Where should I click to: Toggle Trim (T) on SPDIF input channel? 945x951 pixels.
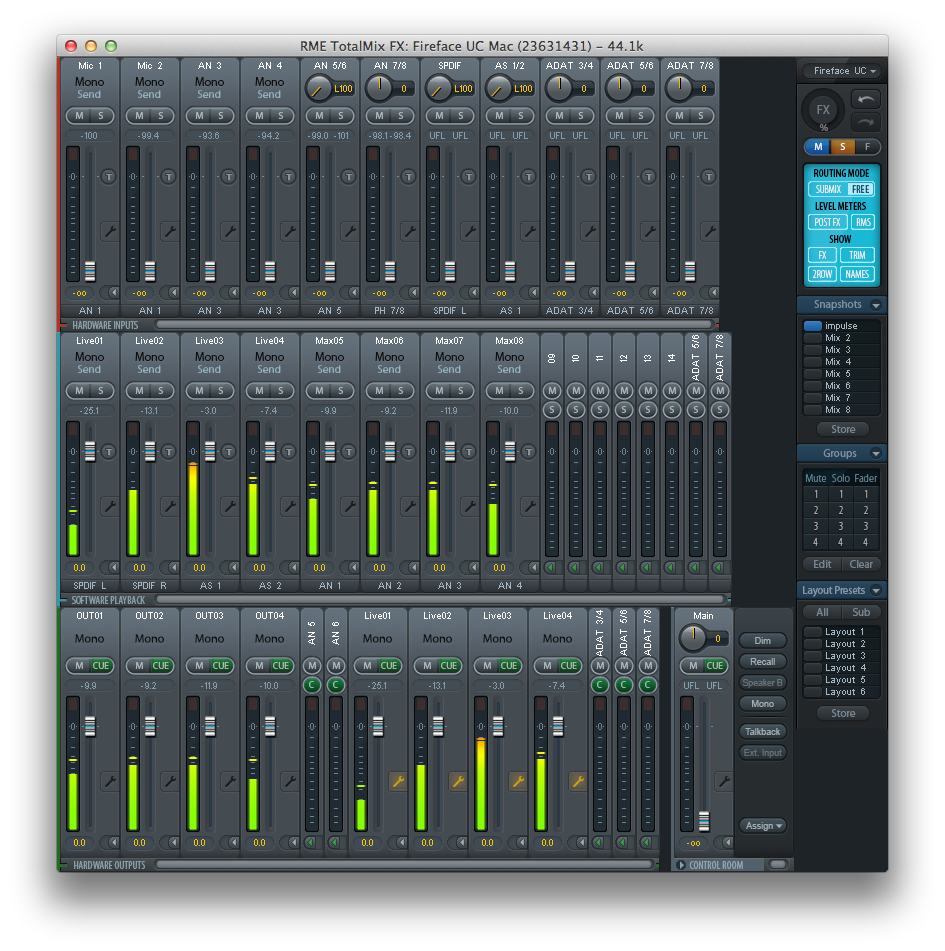pyautogui.click(x=468, y=177)
